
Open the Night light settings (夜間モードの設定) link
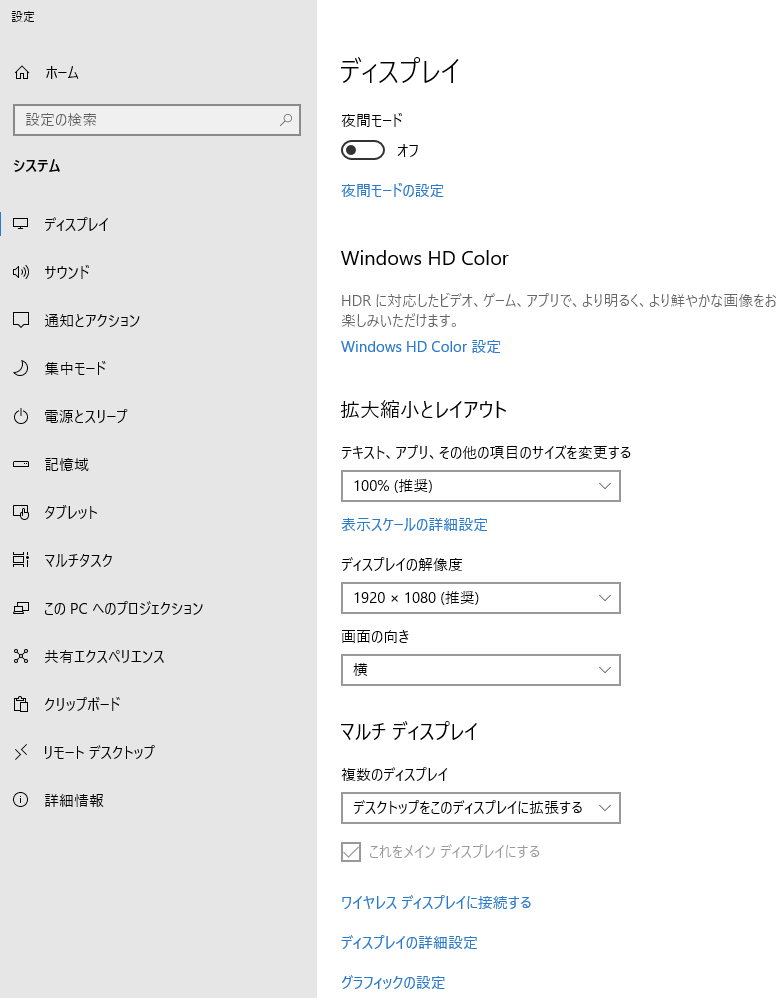[393, 190]
